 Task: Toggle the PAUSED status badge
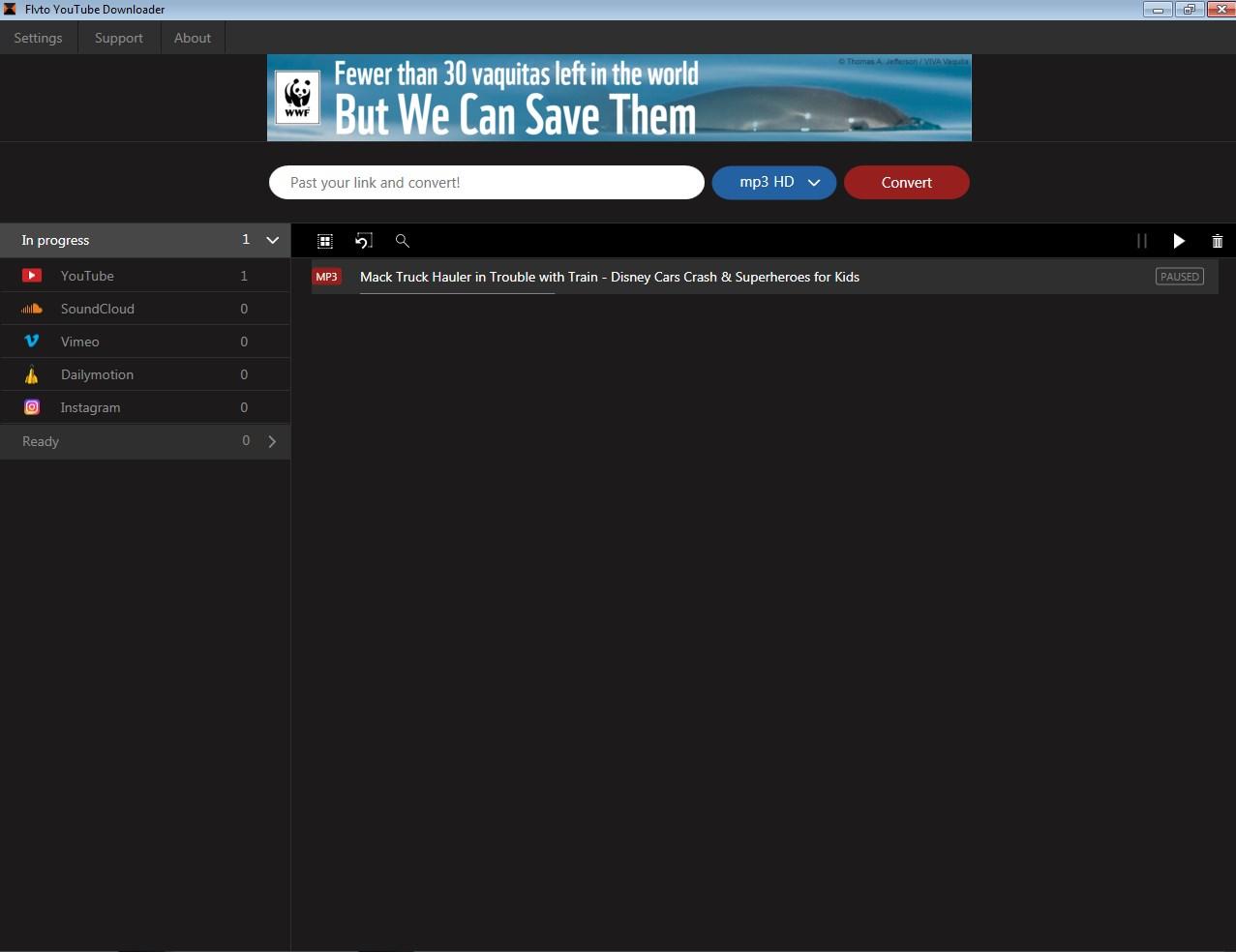pyautogui.click(x=1179, y=277)
